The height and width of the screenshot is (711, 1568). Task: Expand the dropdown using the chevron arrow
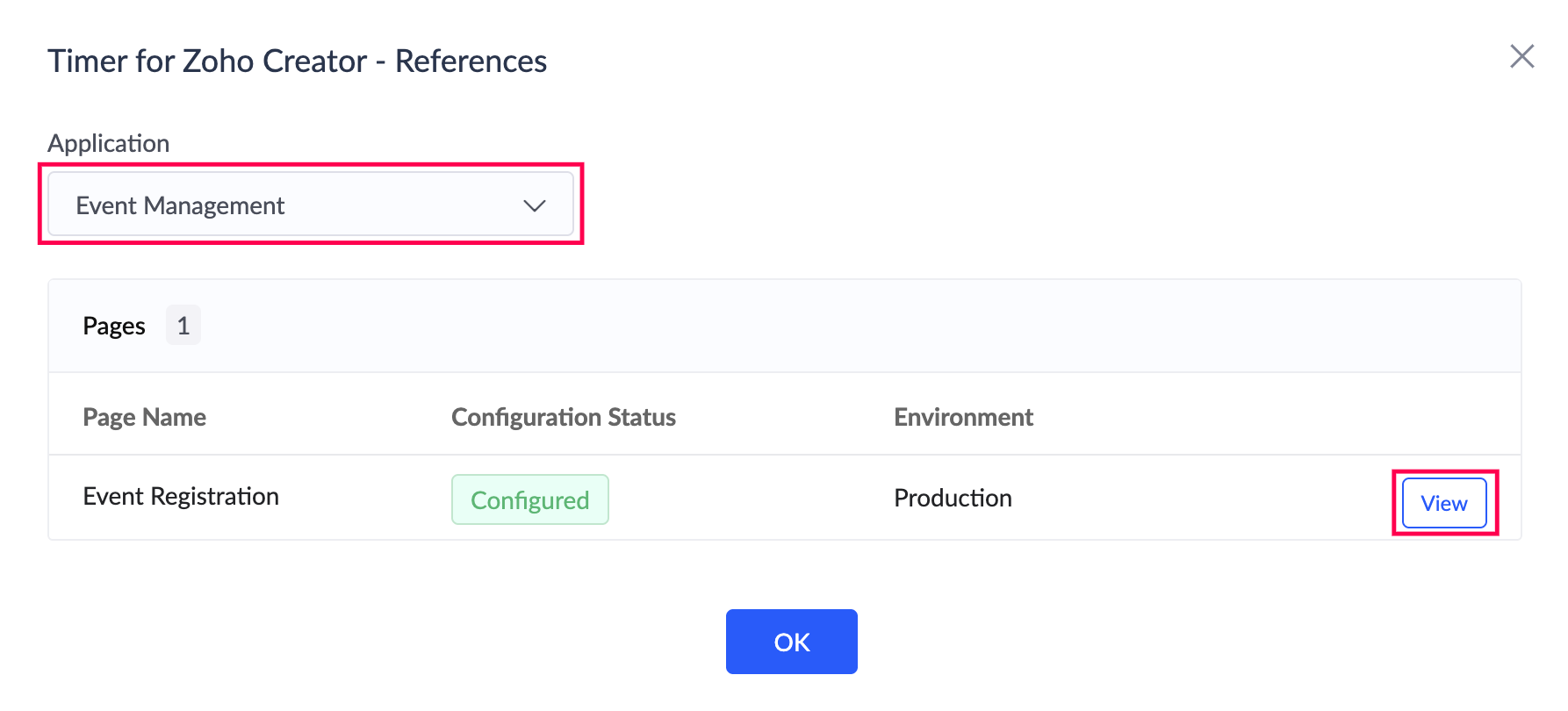pyautogui.click(x=534, y=205)
